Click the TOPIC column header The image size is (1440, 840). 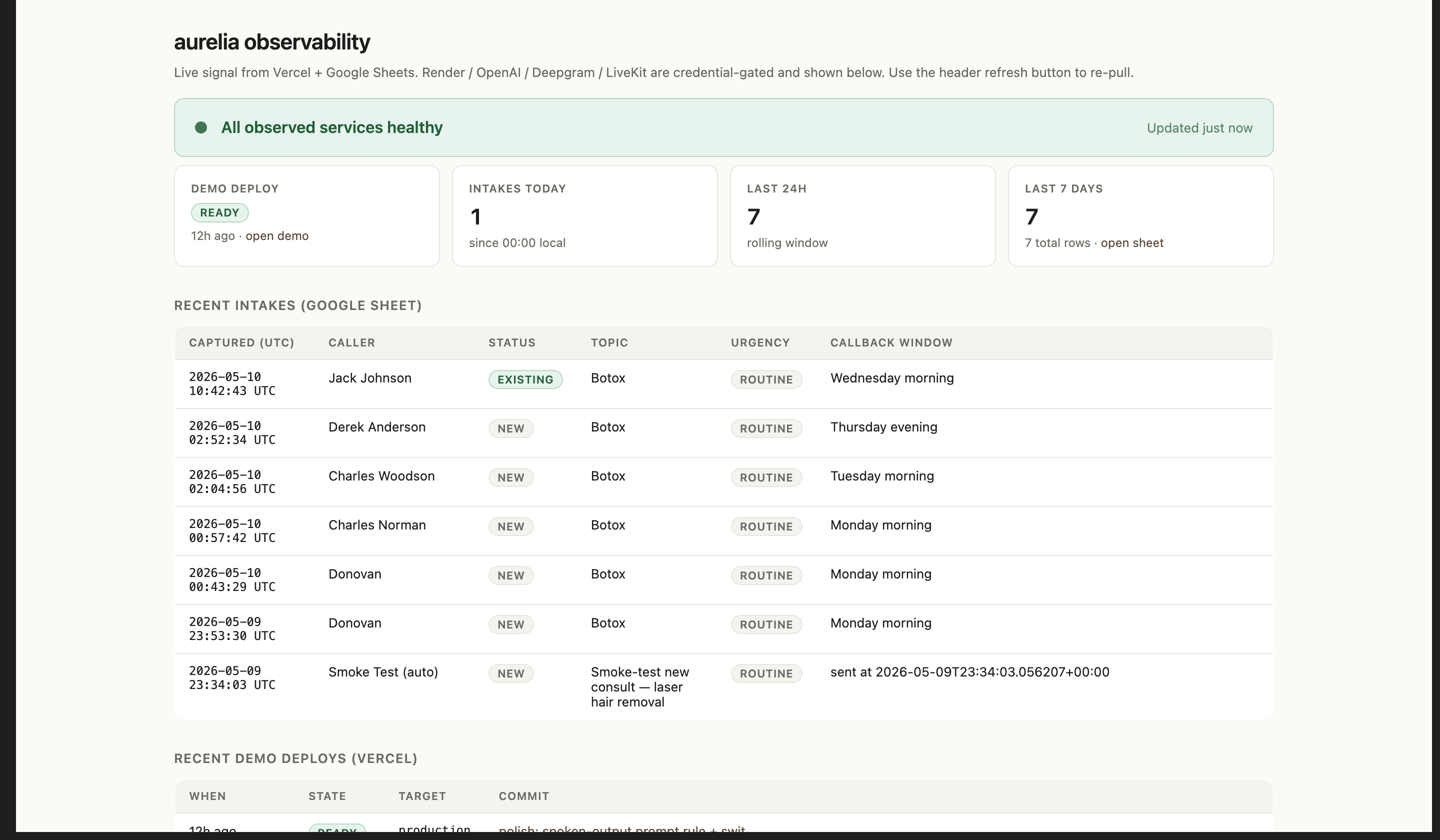point(609,342)
